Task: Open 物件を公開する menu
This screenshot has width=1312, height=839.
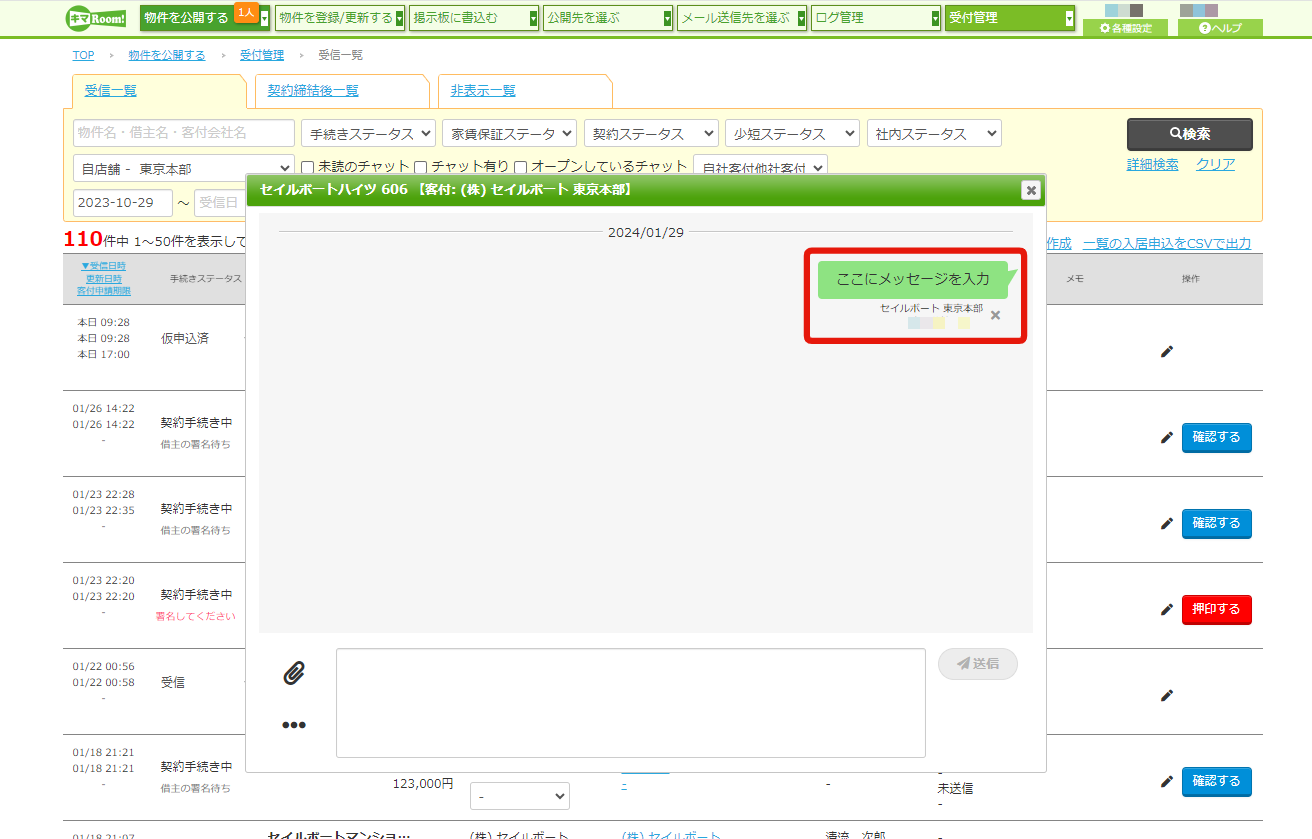Action: [204, 18]
